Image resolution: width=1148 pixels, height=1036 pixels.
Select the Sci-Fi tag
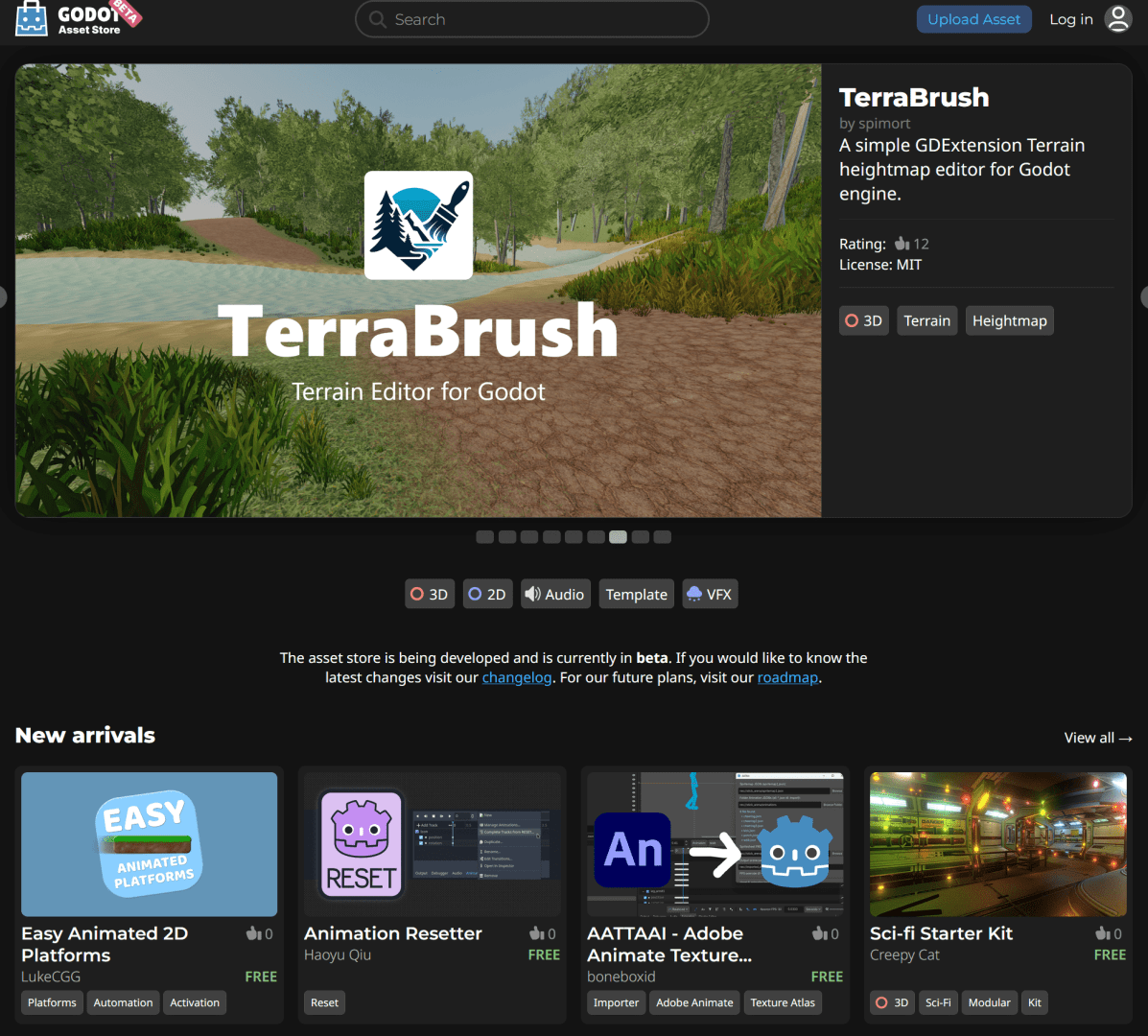[939, 1002]
